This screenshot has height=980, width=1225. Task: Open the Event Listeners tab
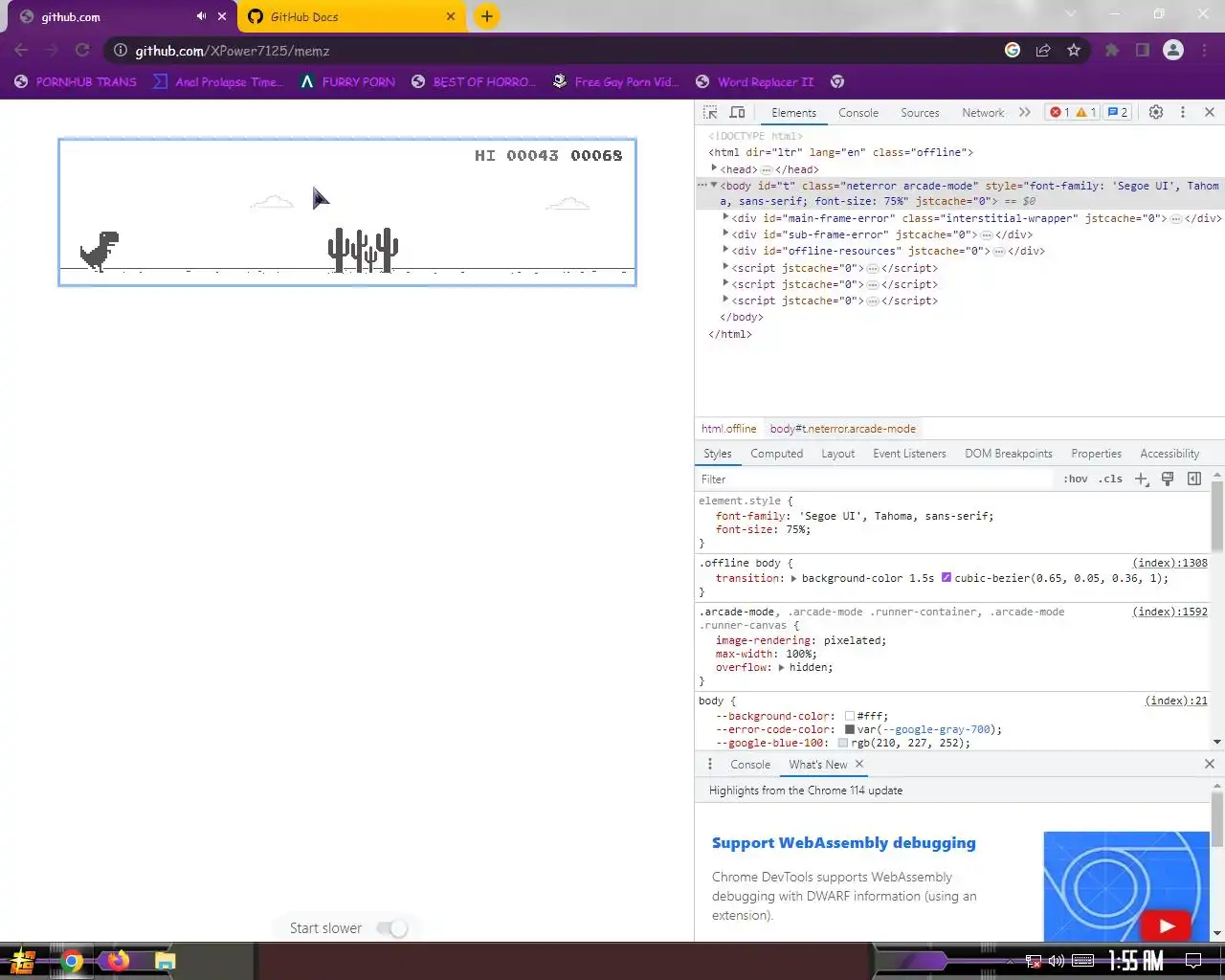pos(909,454)
